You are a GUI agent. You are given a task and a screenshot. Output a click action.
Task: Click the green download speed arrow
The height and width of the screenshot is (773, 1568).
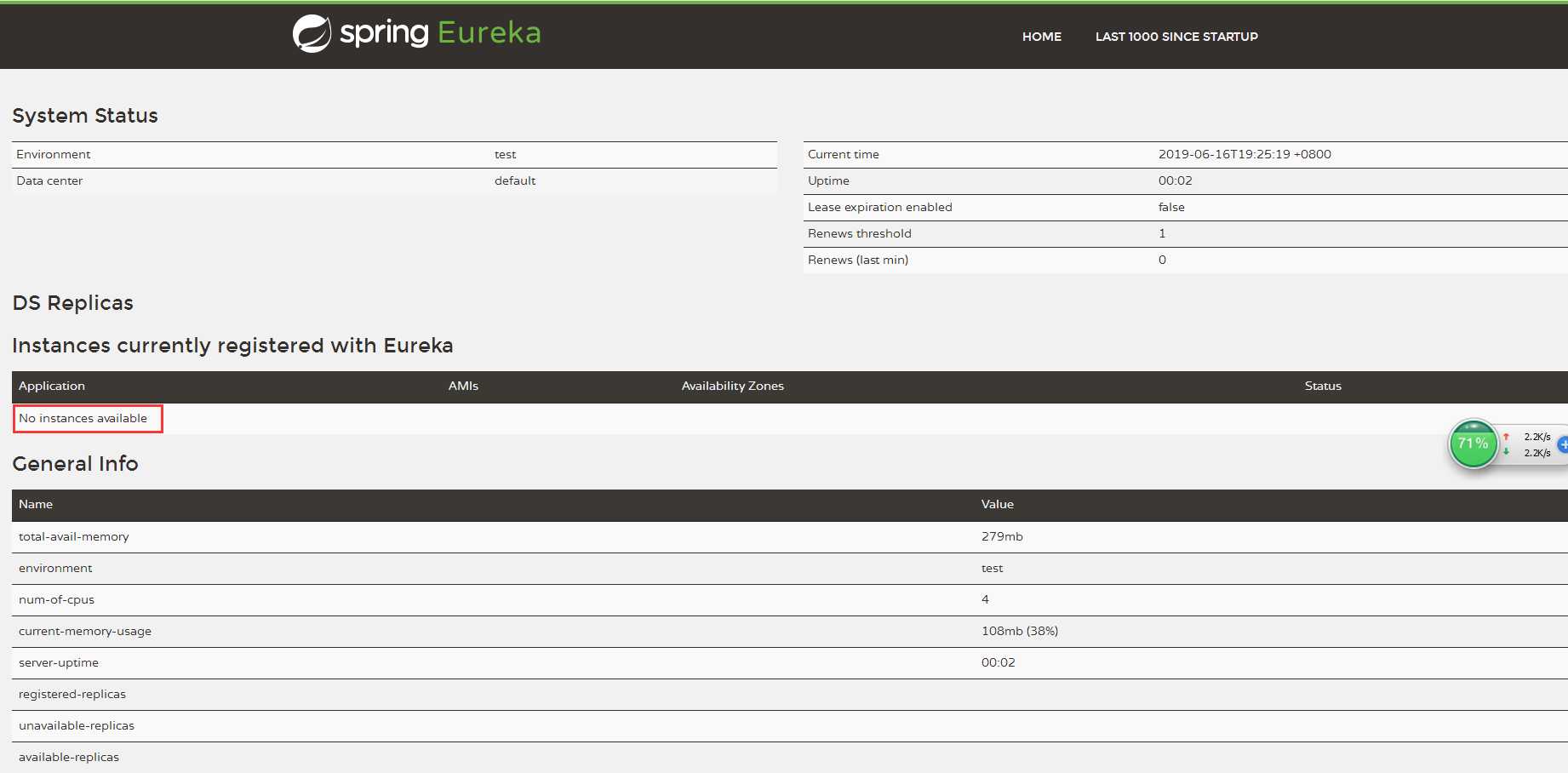point(1506,452)
